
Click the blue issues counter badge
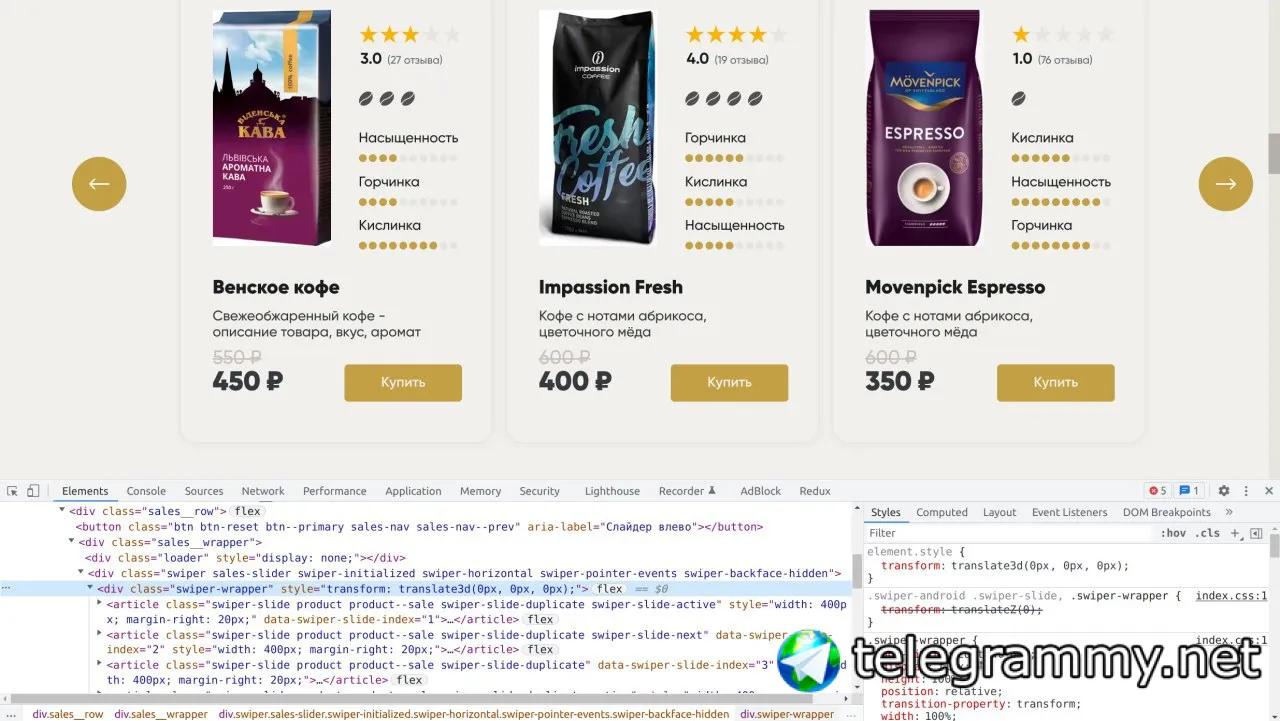pyautogui.click(x=1189, y=491)
